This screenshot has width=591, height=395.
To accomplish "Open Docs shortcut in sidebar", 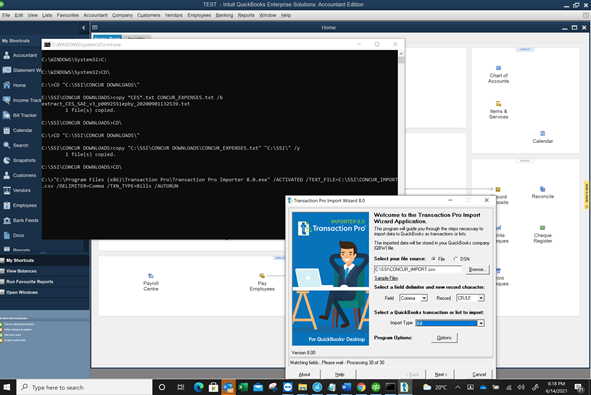I will tap(14, 235).
